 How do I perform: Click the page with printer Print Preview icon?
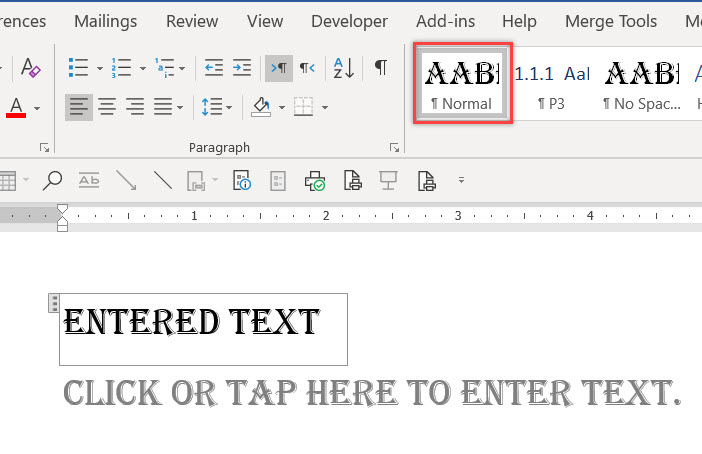352,180
